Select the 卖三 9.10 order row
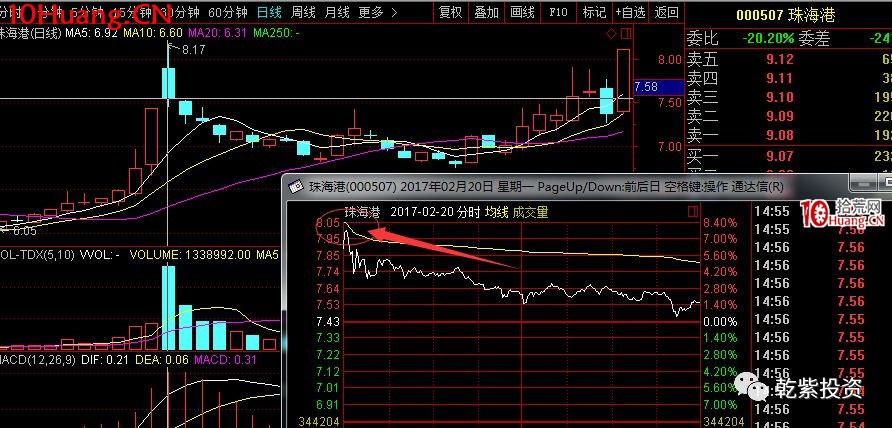The width and height of the screenshot is (892, 428). click(x=789, y=97)
